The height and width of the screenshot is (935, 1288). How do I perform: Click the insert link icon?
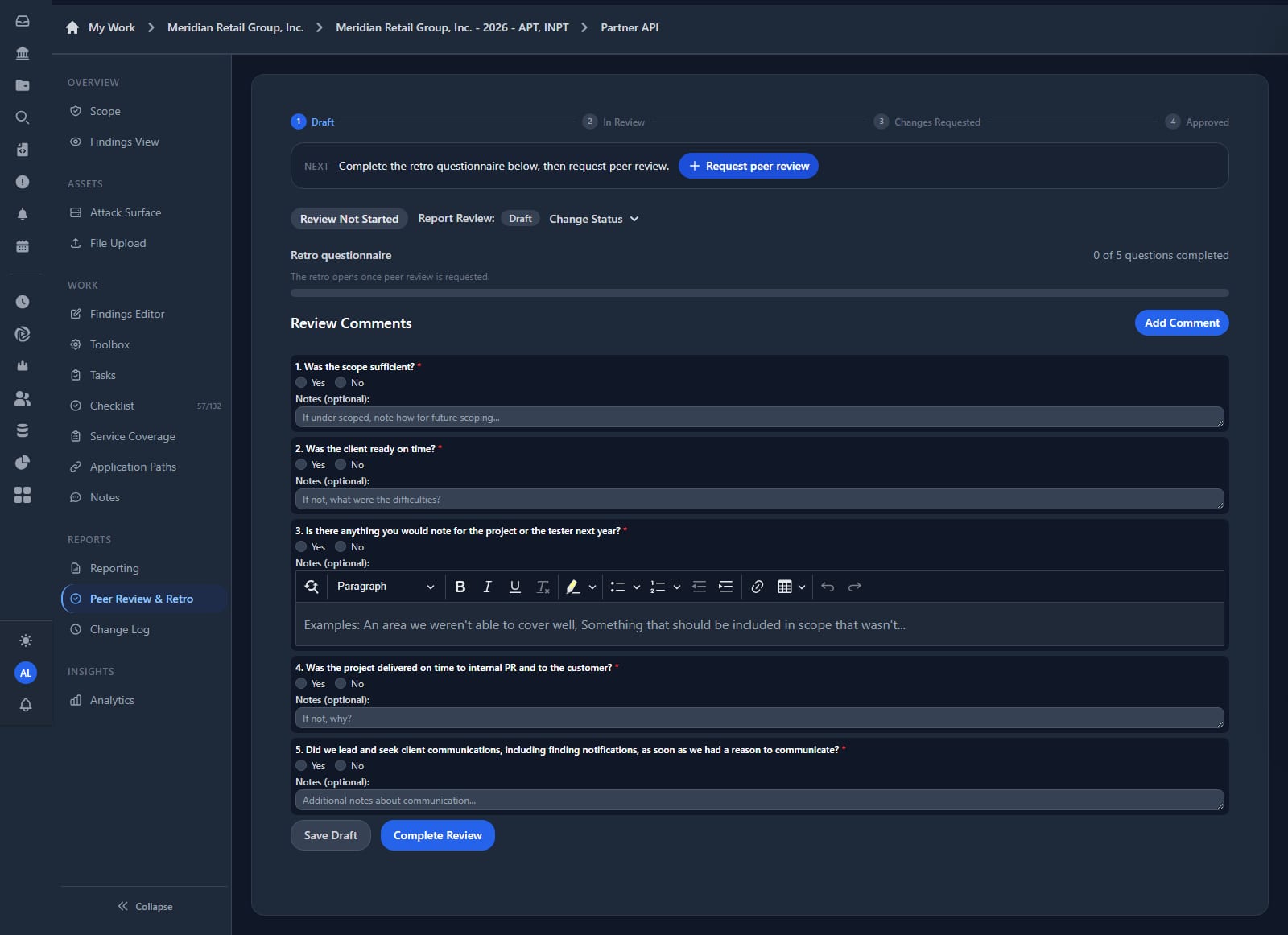tap(758, 587)
